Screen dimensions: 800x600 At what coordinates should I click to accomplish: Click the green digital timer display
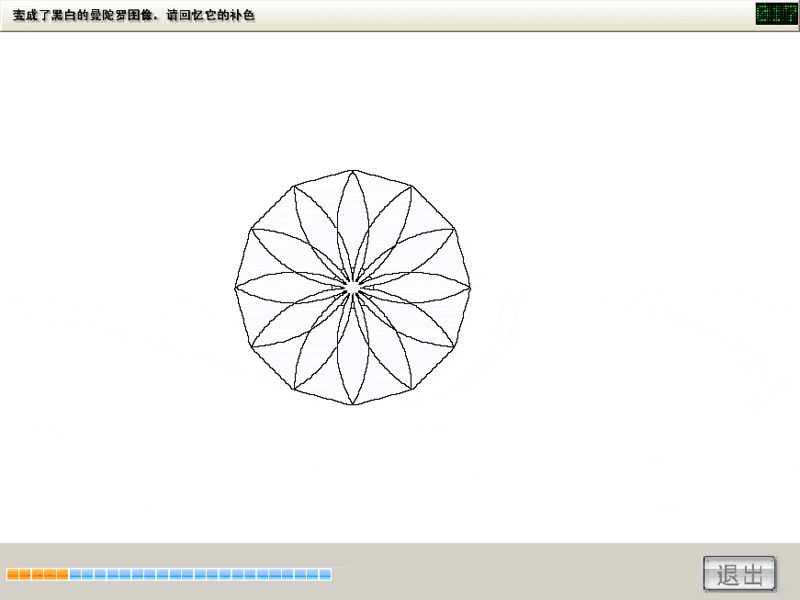pyautogui.click(x=776, y=14)
